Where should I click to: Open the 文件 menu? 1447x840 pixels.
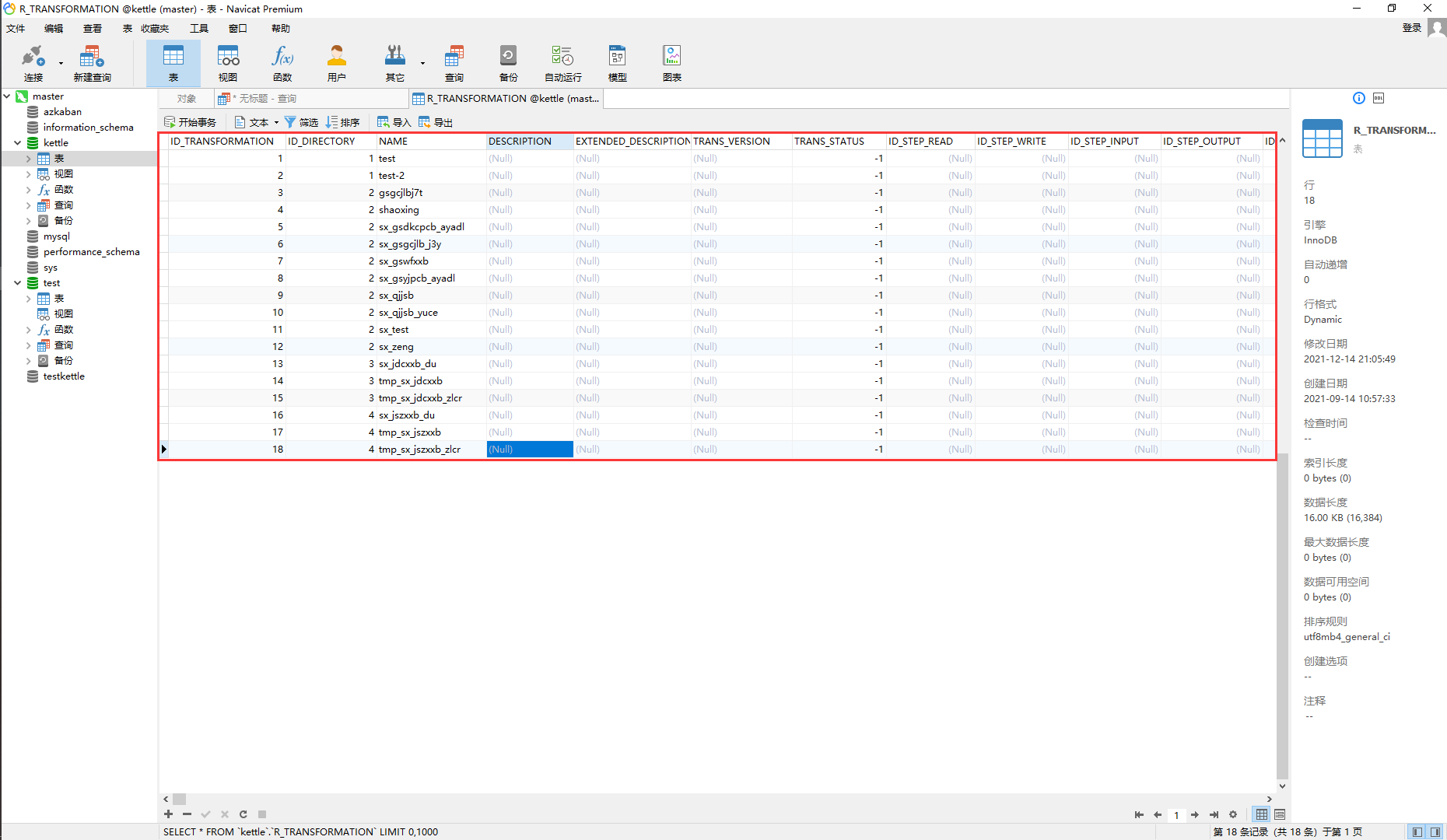16,28
